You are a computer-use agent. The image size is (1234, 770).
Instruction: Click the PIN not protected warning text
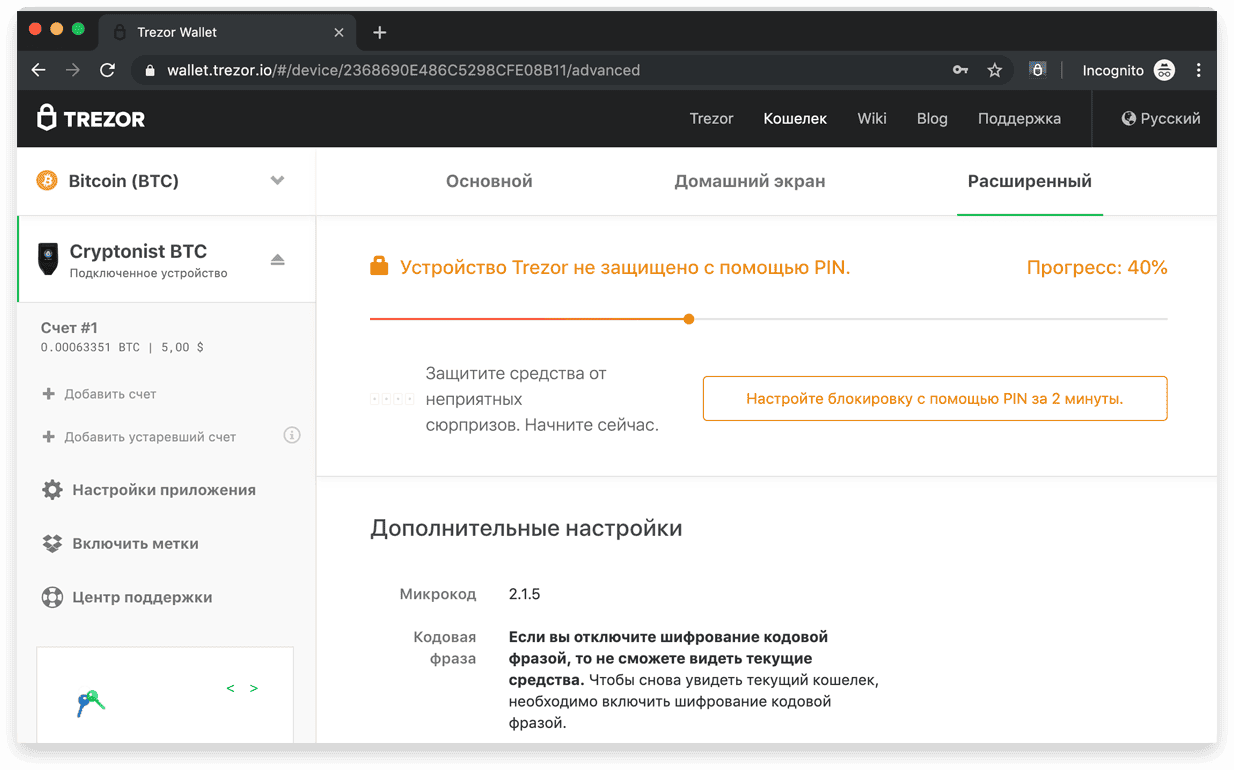625,267
